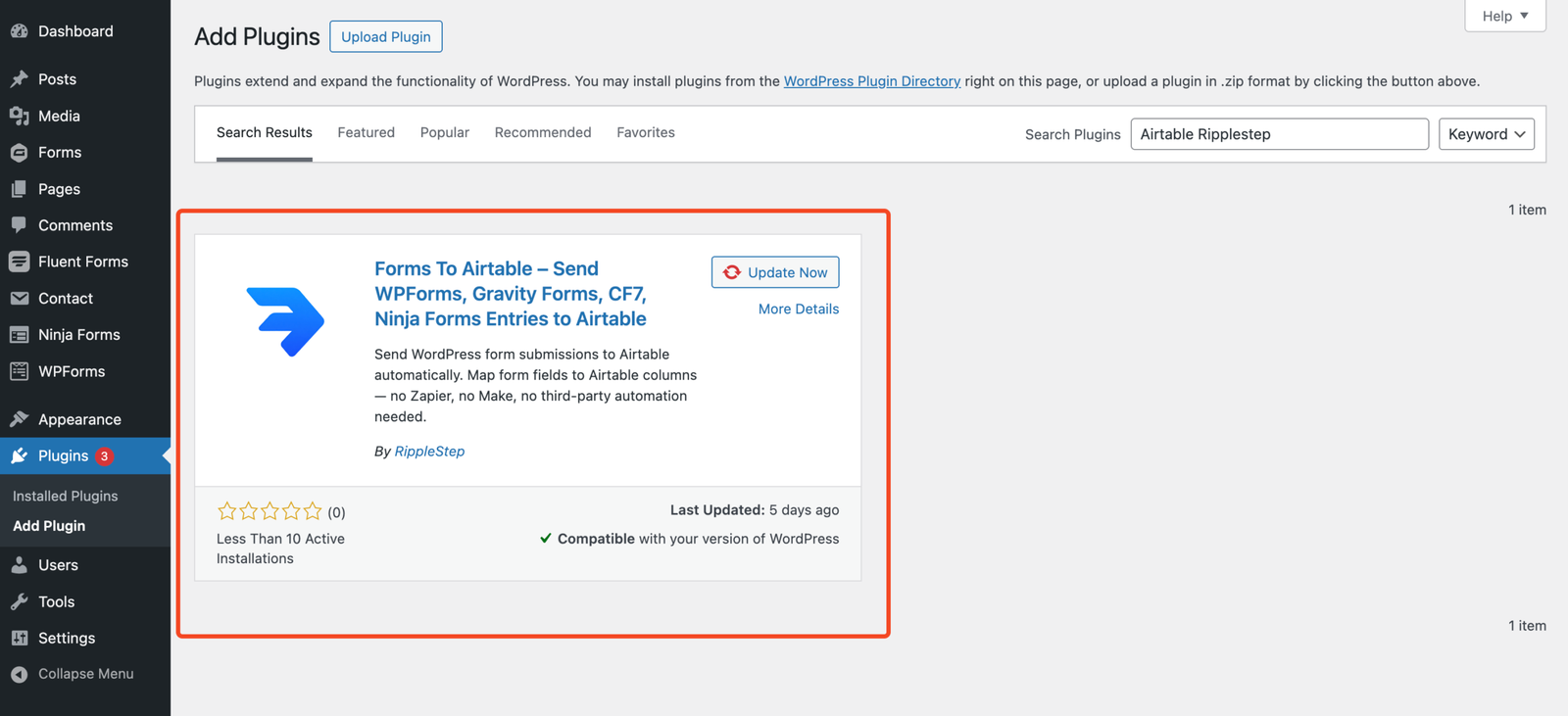Screen dimensions: 1568x716
Task: Click the Ninja Forms icon
Action: [19, 335]
